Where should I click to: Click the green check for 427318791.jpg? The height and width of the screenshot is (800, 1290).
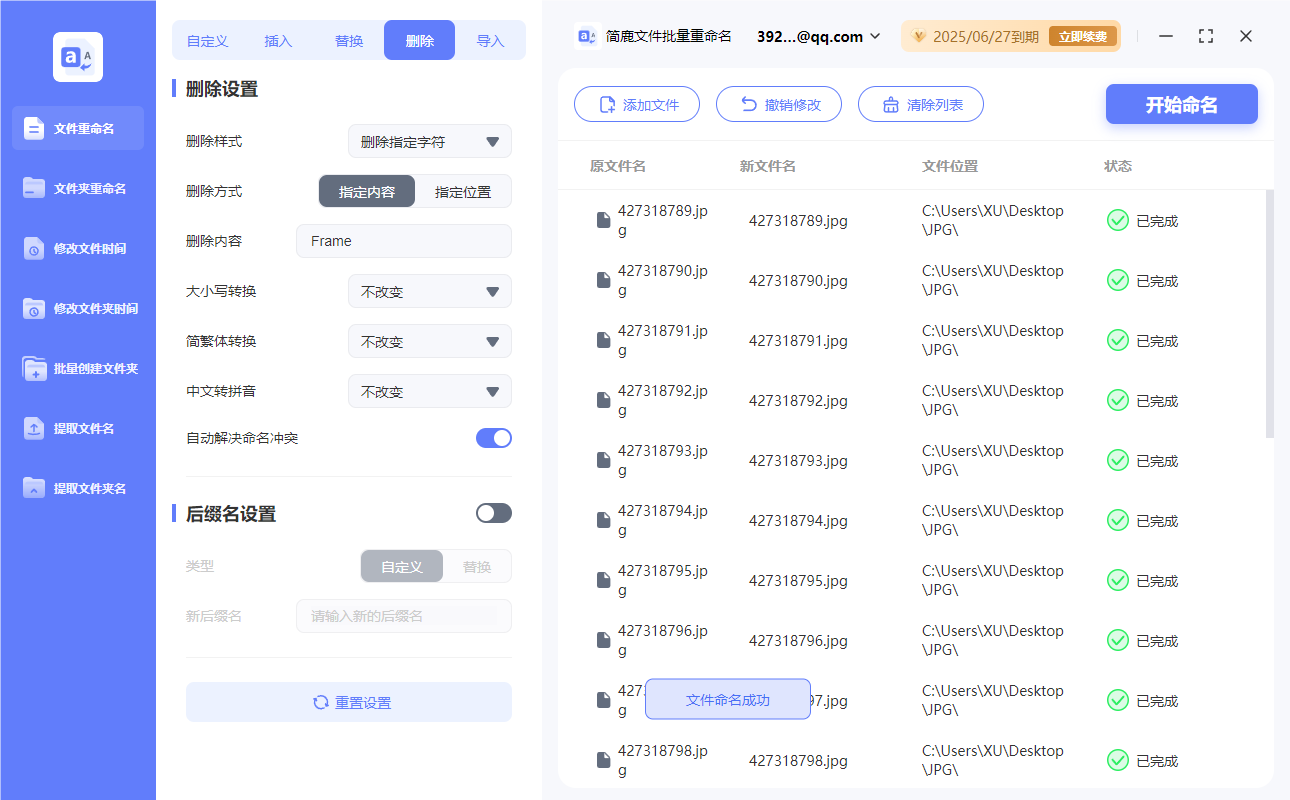point(1118,340)
